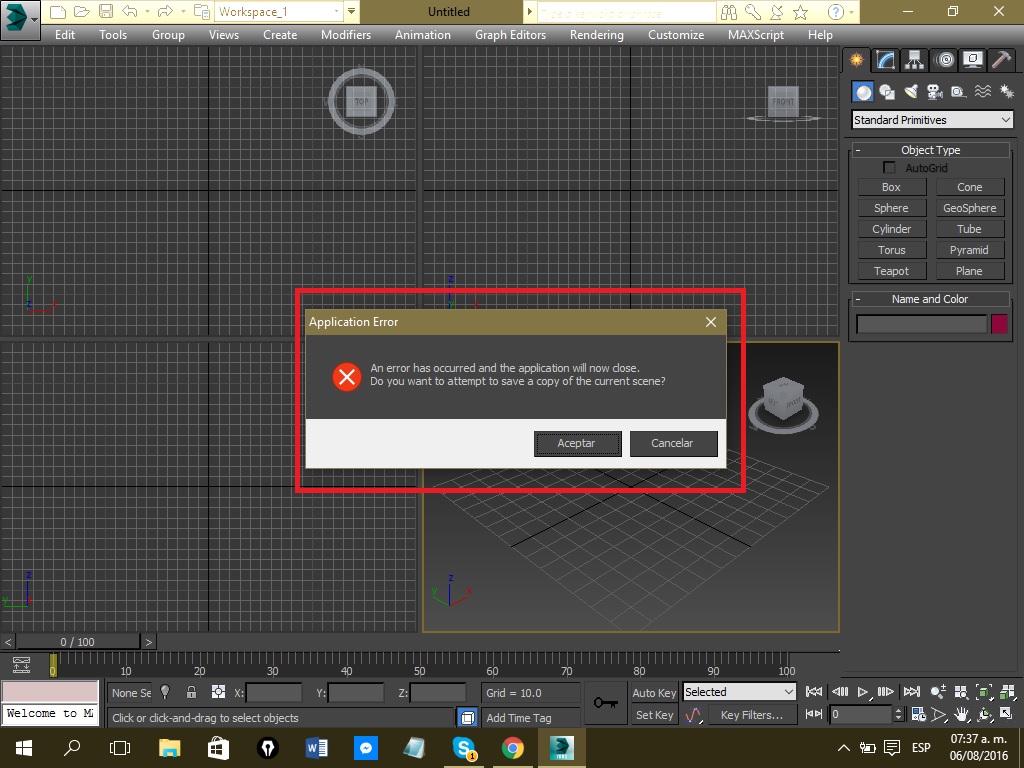Screen dimensions: 1024x768
Task: Click the key Subscription Center icon
Action: (x=753, y=12)
